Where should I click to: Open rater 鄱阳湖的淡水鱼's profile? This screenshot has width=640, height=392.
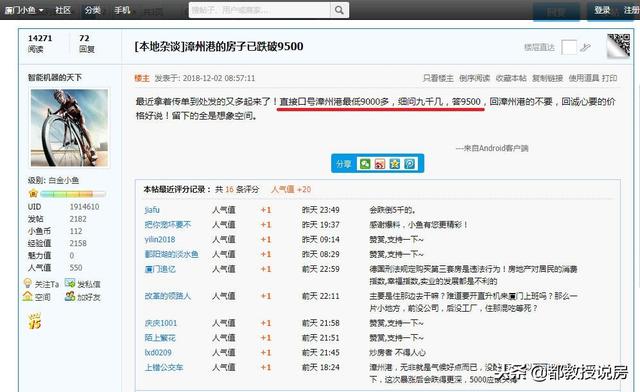(171, 254)
